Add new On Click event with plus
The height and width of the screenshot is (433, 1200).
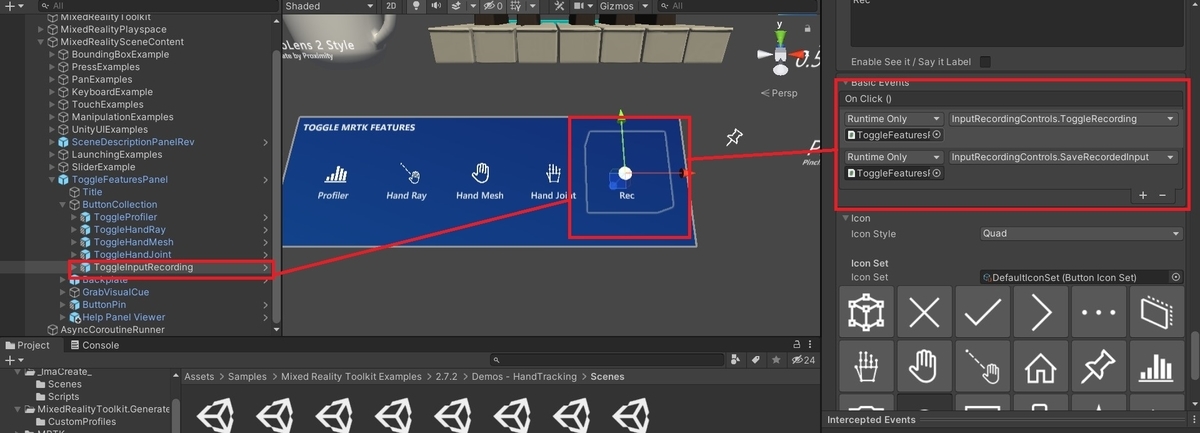(x=1143, y=196)
